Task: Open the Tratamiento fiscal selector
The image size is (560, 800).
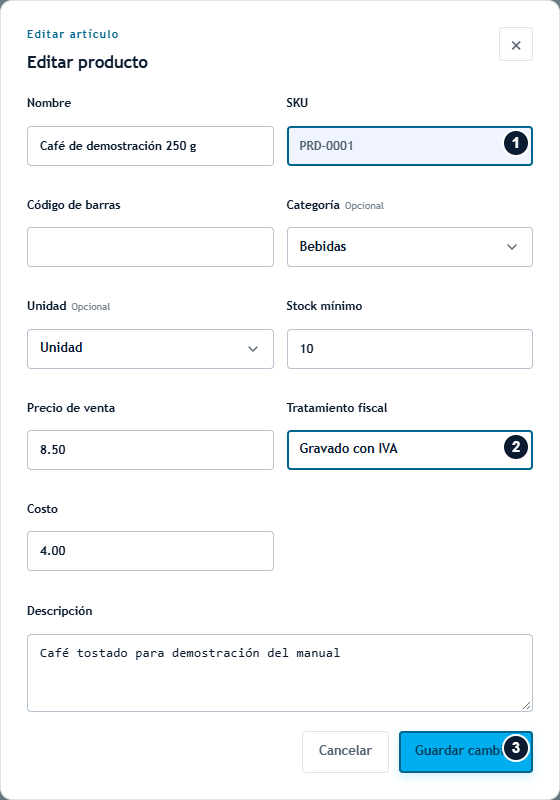Action: coord(410,449)
